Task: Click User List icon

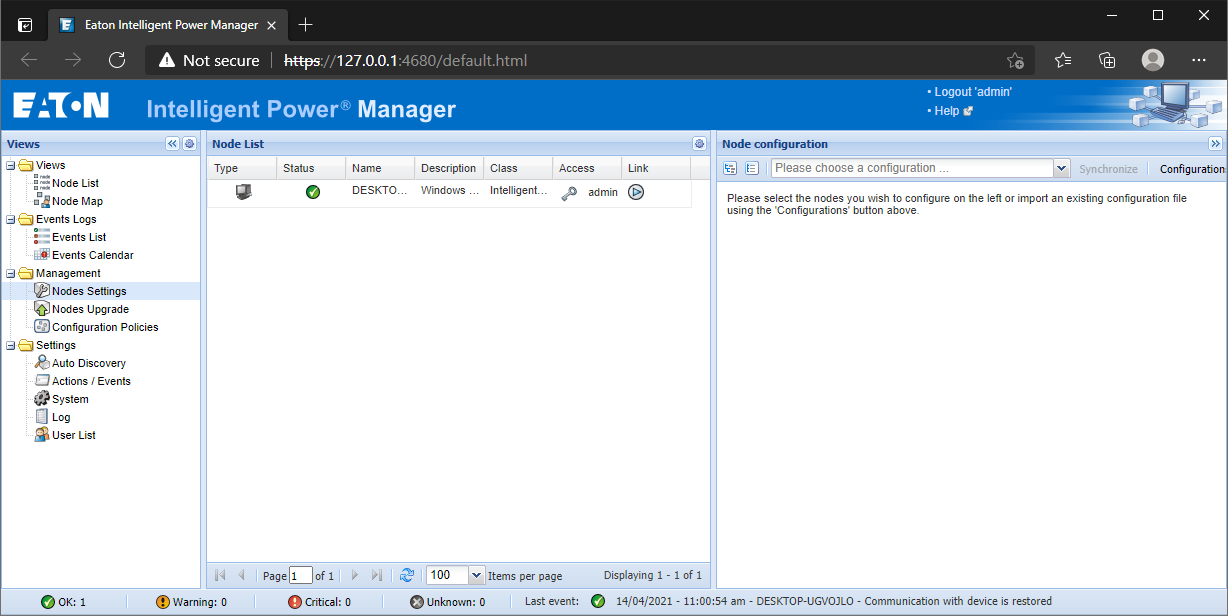Action: tap(42, 435)
